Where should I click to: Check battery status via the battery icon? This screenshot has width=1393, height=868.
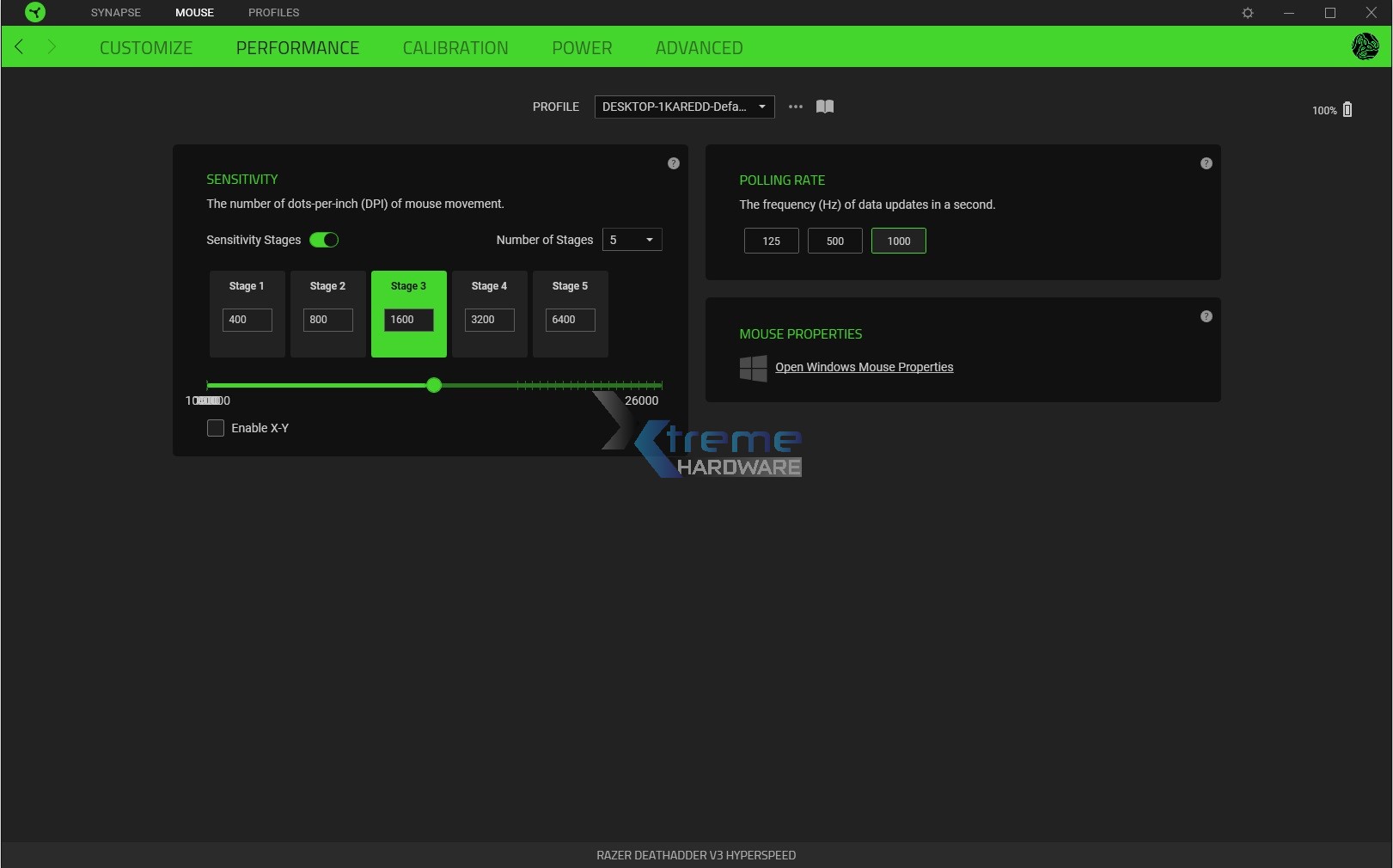click(1347, 109)
